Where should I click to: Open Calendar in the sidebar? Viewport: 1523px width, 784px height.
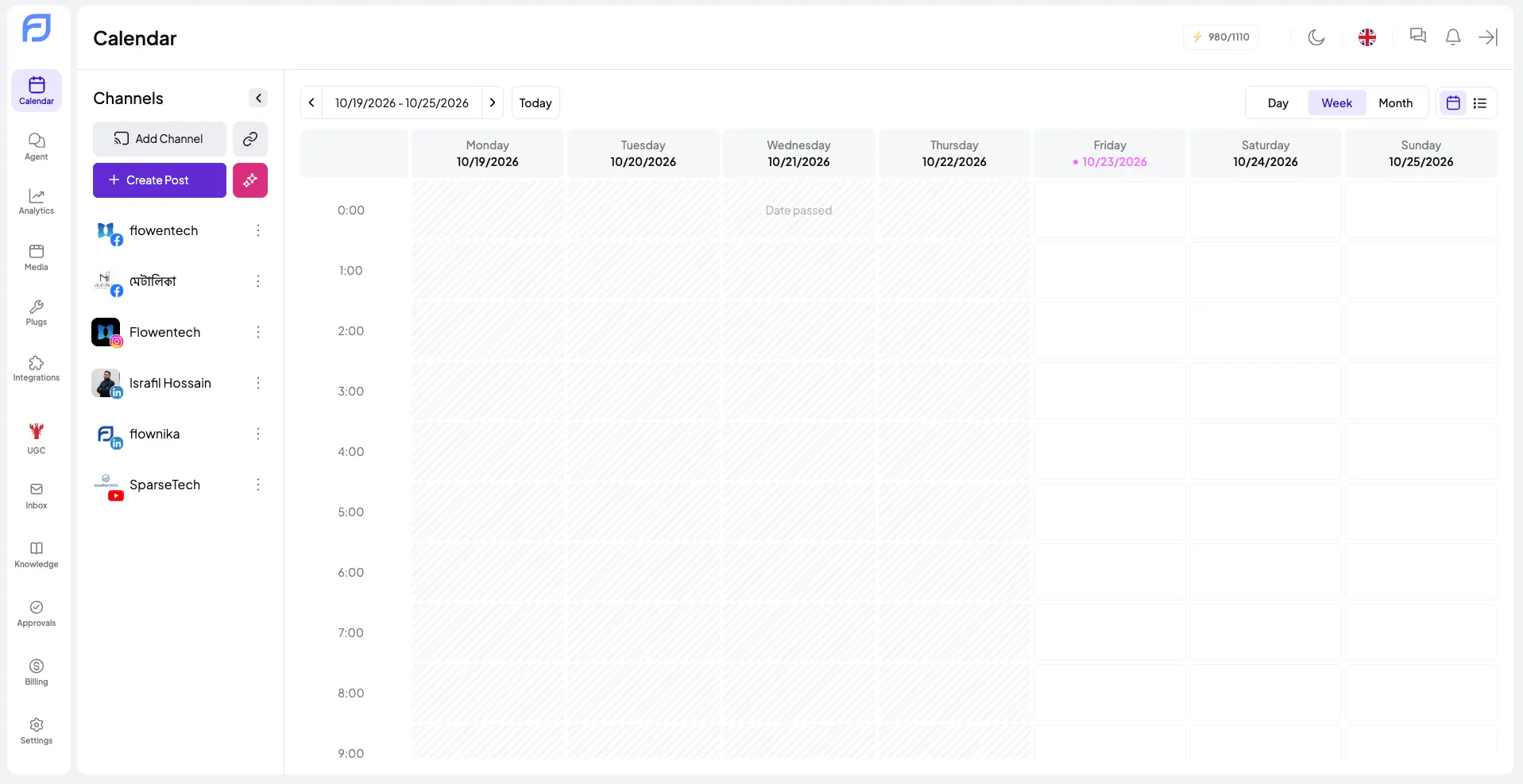point(37,91)
